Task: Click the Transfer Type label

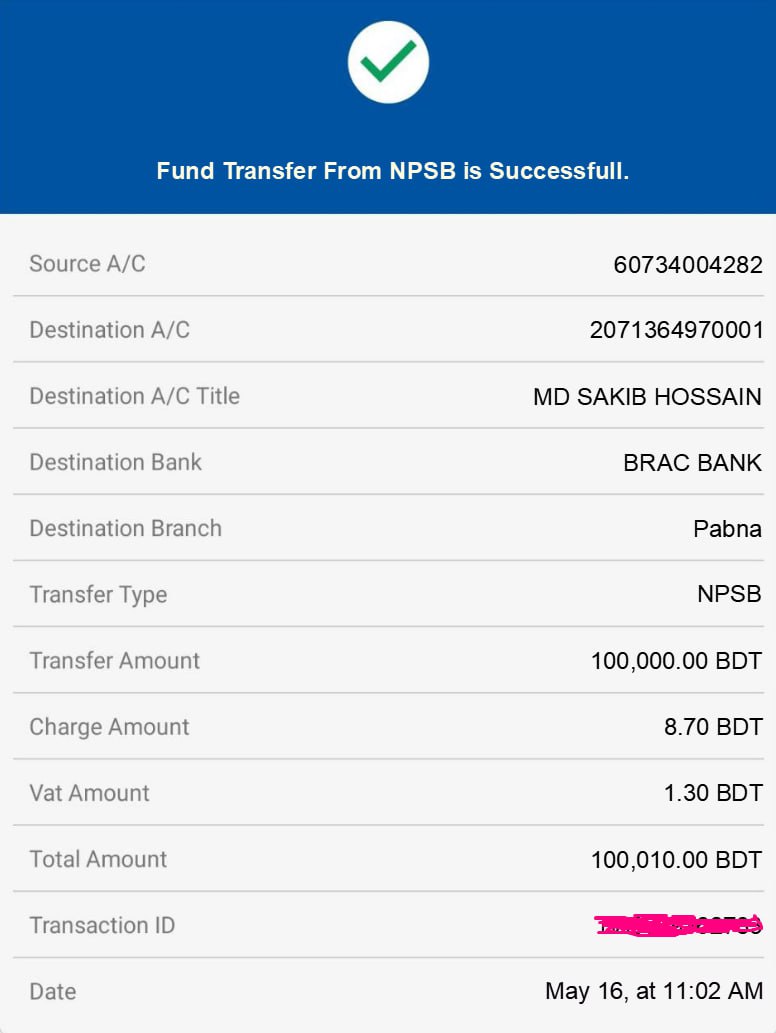Action: [98, 594]
